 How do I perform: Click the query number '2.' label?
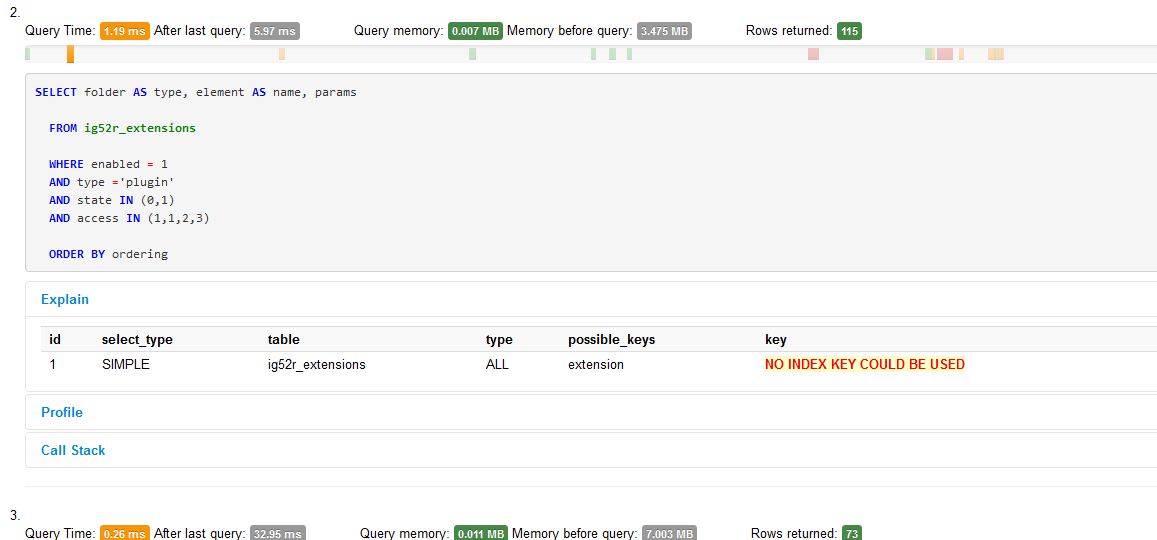point(15,13)
